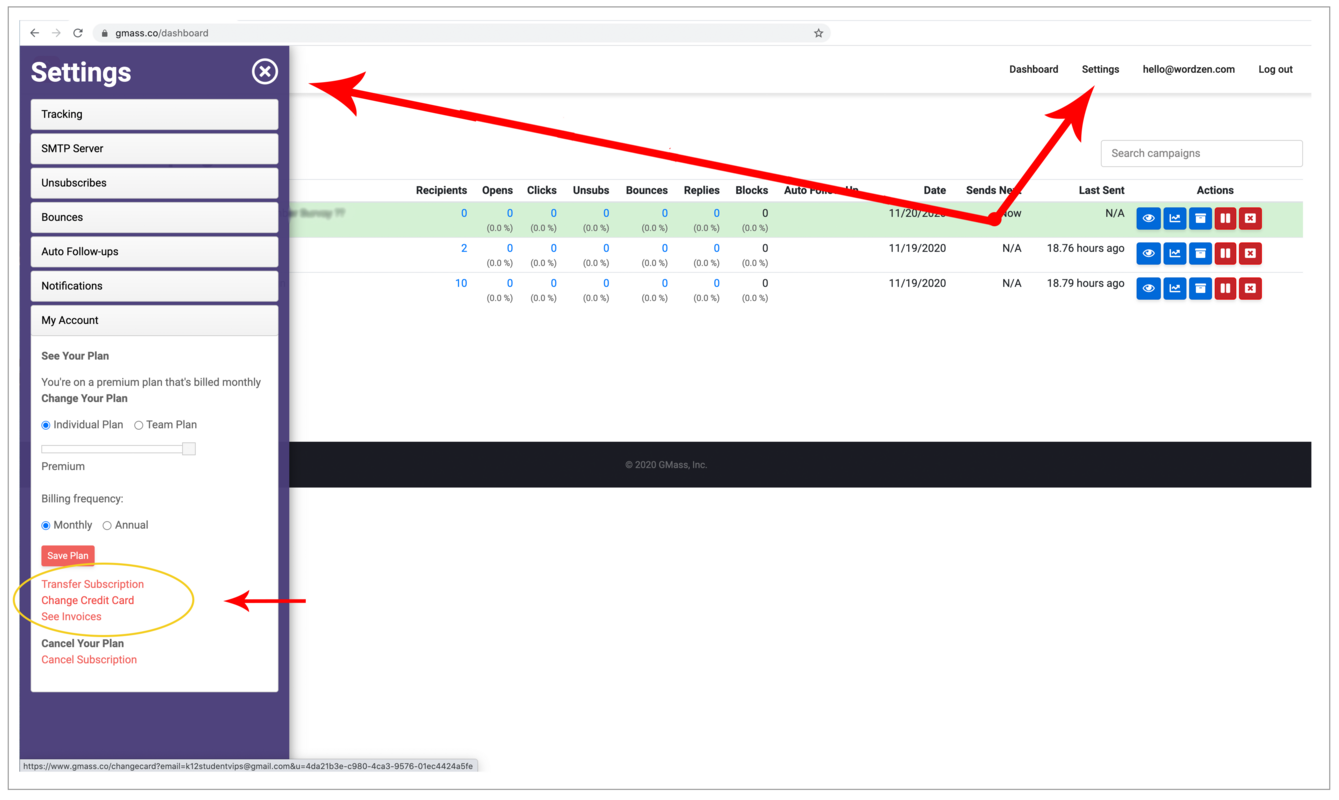Select the Individual Plan option

(x=46, y=425)
